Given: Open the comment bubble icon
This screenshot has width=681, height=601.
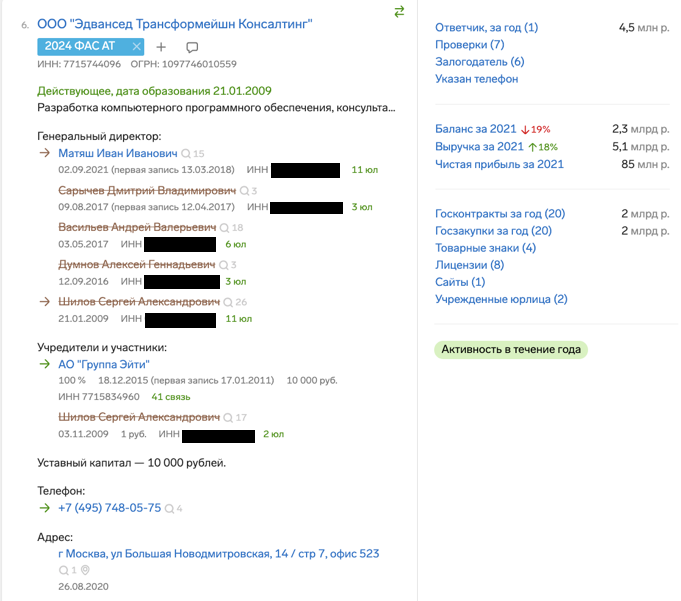Looking at the screenshot, I should (192, 47).
